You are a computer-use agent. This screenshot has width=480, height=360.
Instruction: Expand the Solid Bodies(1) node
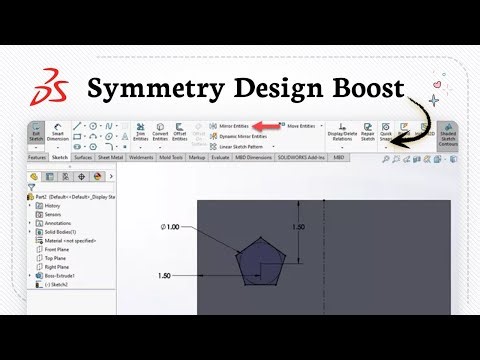point(30,232)
